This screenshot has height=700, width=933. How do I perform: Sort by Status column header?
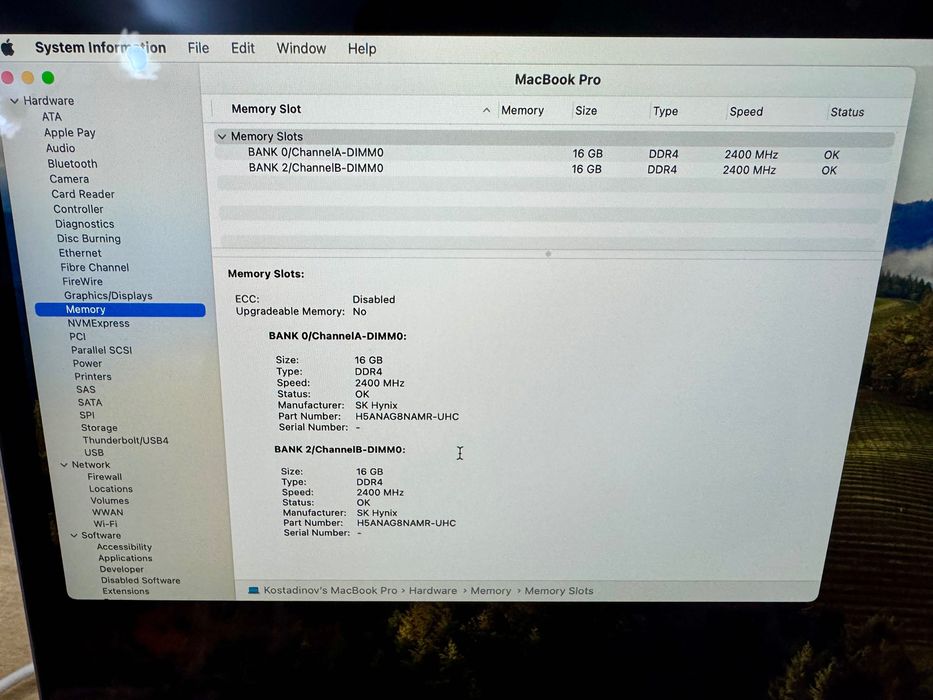point(847,112)
